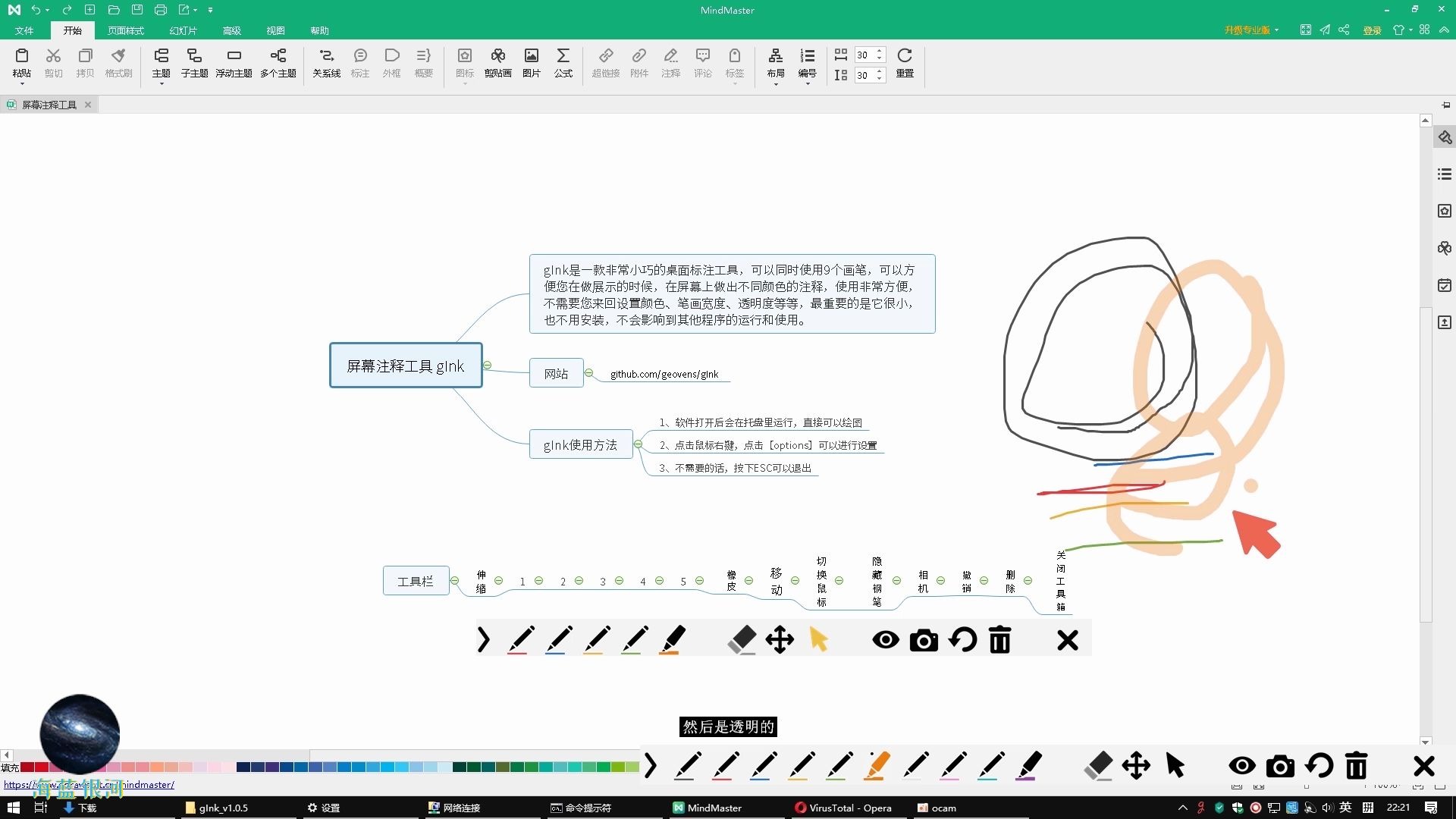Add a subtopic with 子主题
The image size is (1456, 819).
(194, 63)
